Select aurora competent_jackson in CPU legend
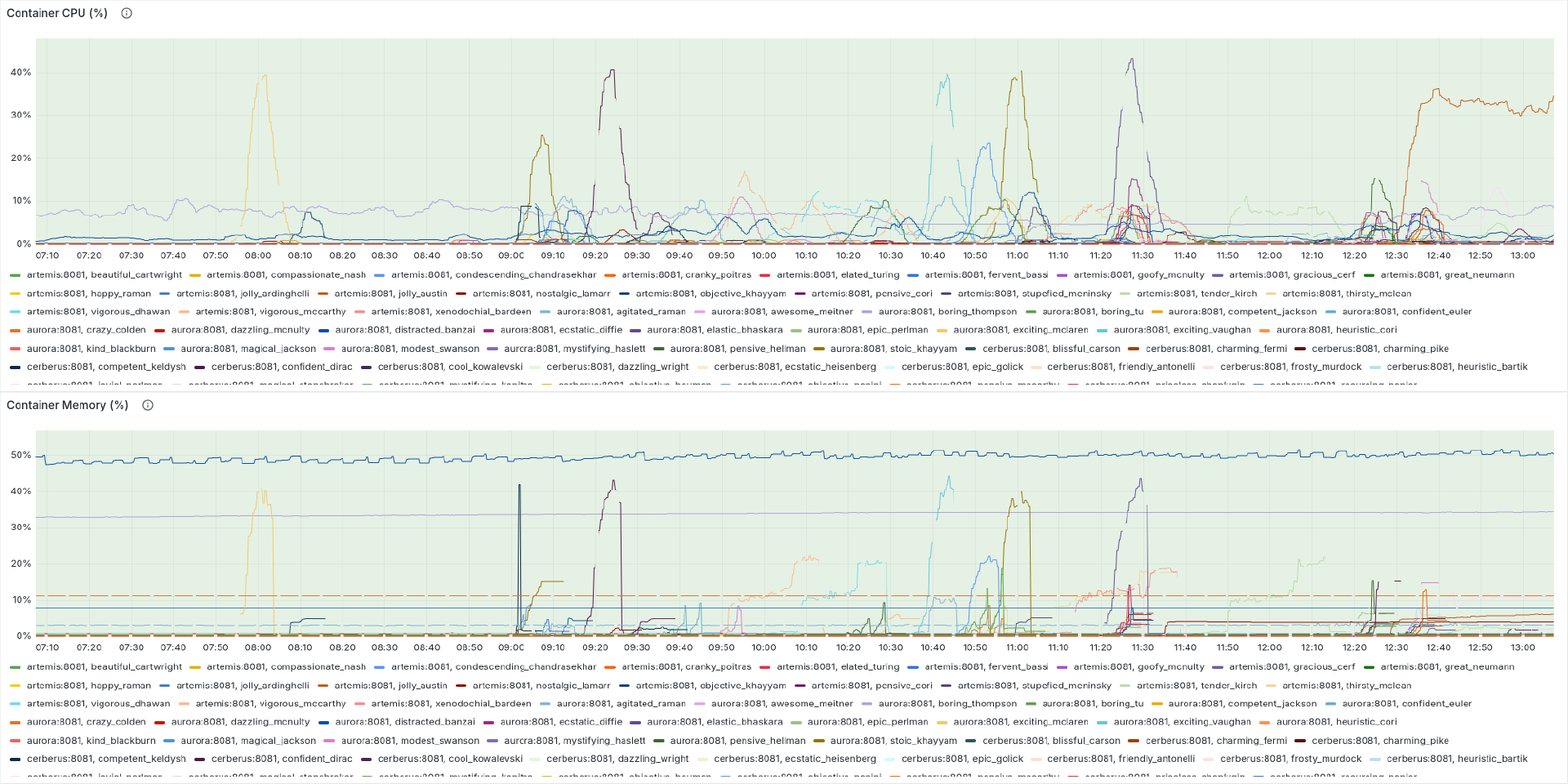1568x784 pixels. coord(1242,312)
